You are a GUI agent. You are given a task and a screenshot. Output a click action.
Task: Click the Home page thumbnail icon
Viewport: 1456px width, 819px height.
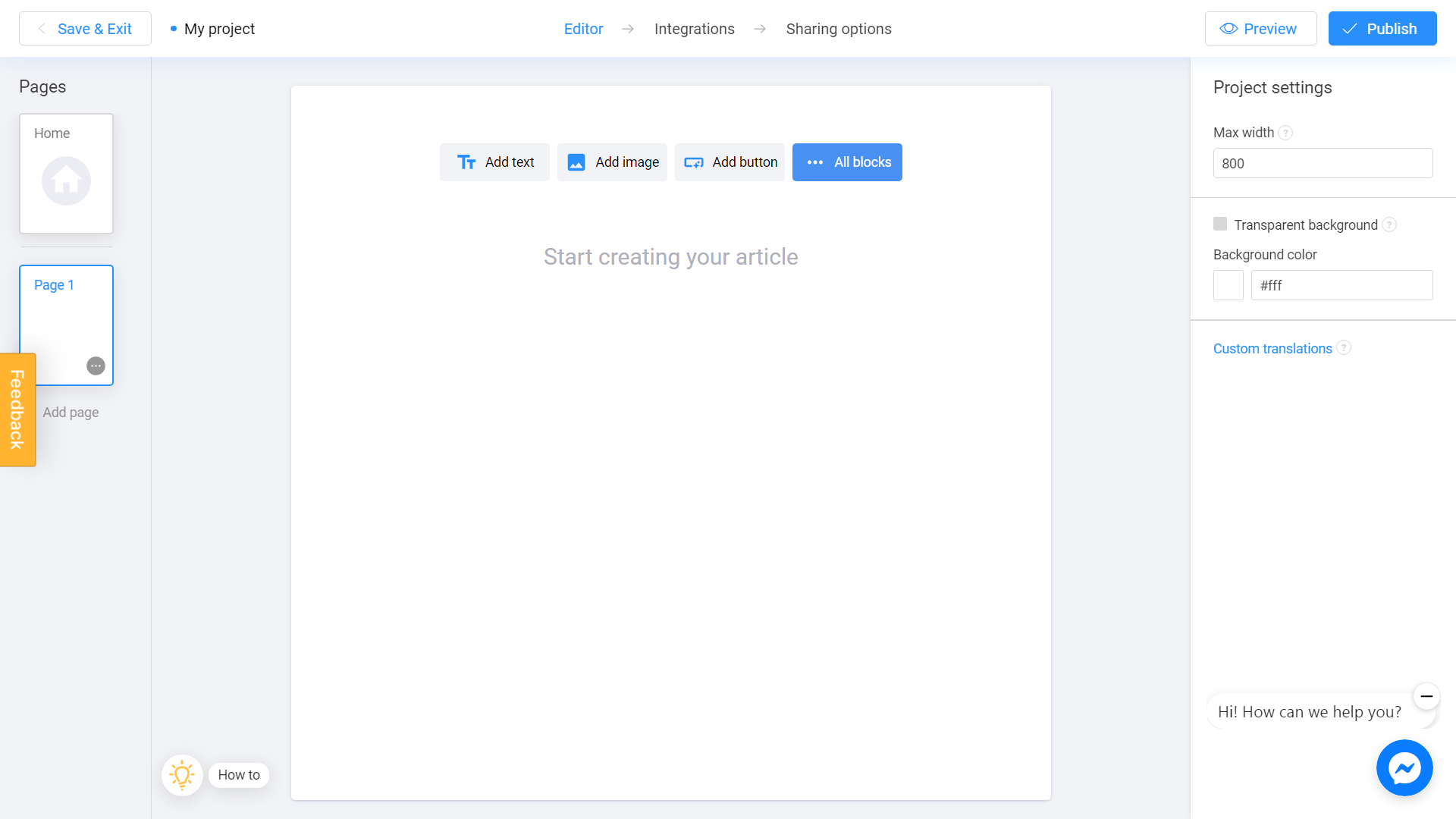67,180
